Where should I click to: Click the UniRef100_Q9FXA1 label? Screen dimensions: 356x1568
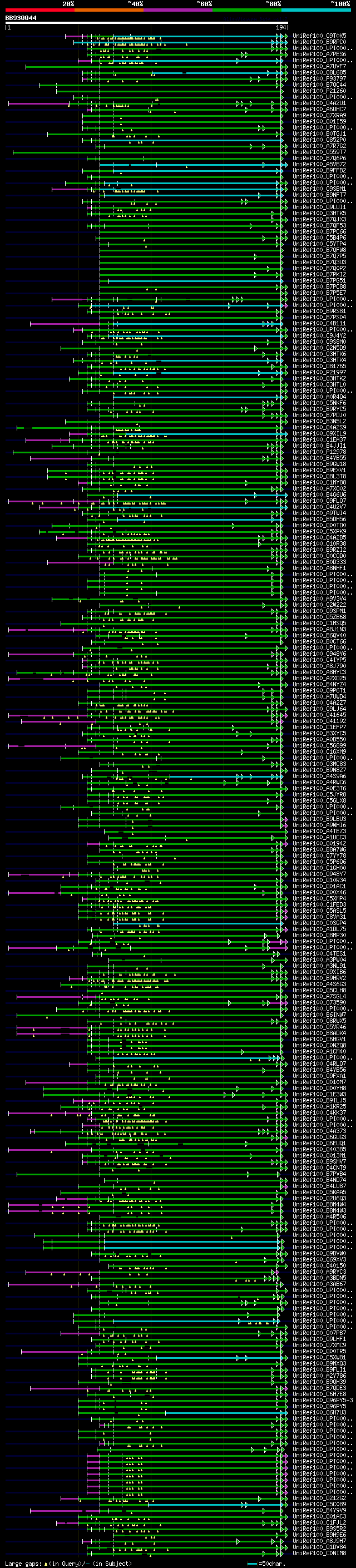[319, 1076]
